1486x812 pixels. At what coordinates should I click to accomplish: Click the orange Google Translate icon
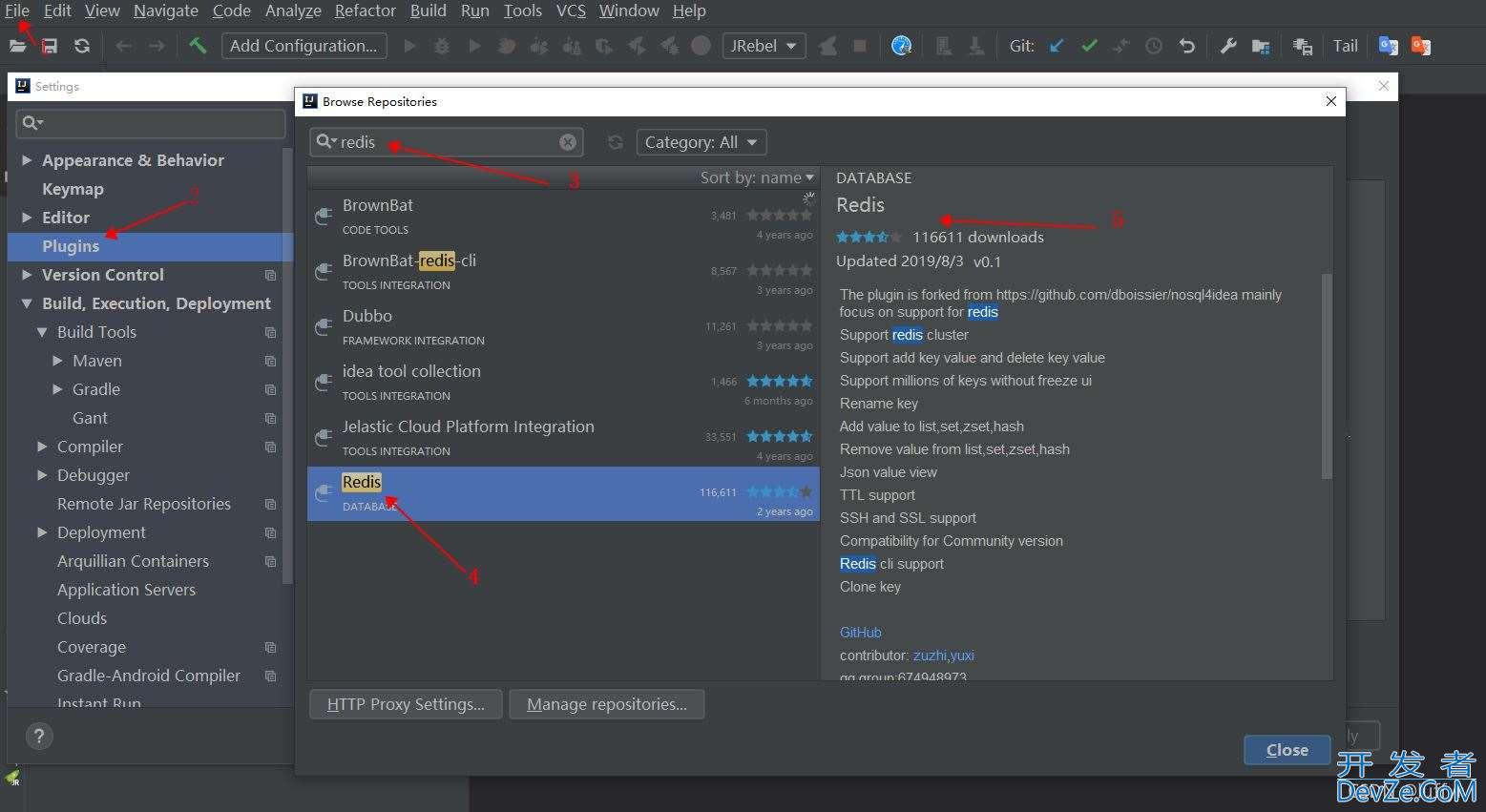(1421, 46)
